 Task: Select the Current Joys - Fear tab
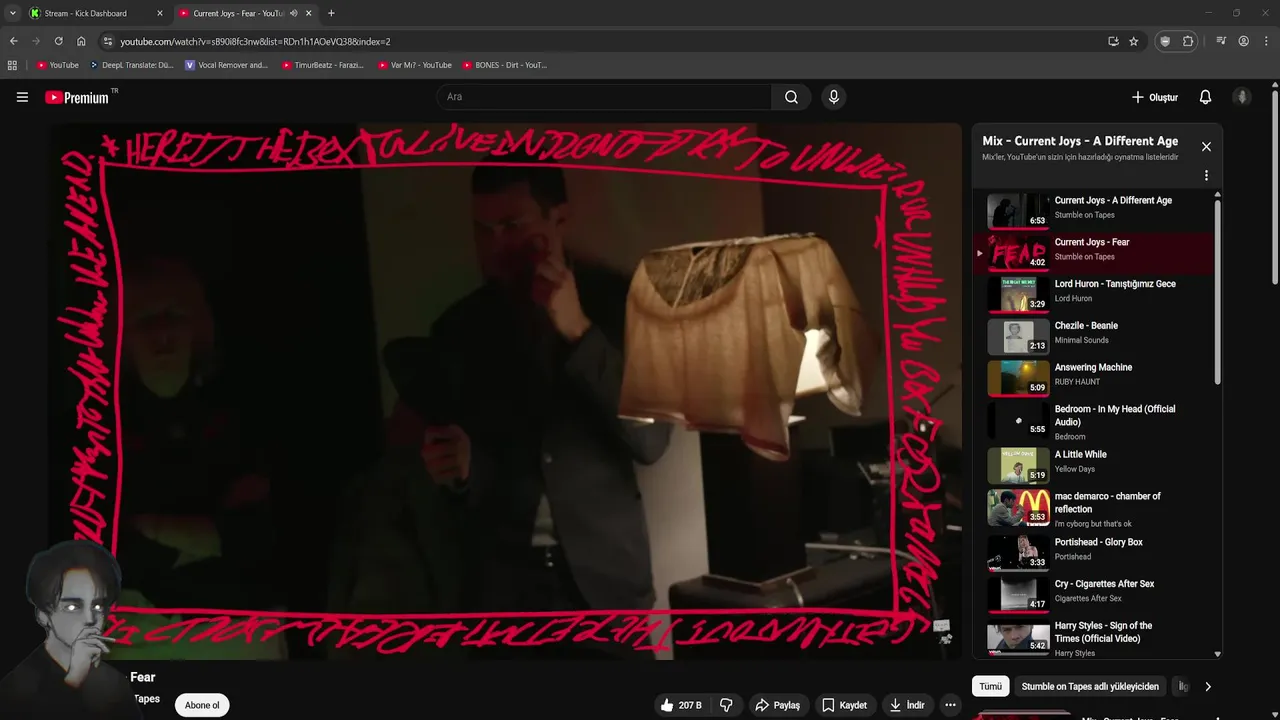[x=246, y=13]
